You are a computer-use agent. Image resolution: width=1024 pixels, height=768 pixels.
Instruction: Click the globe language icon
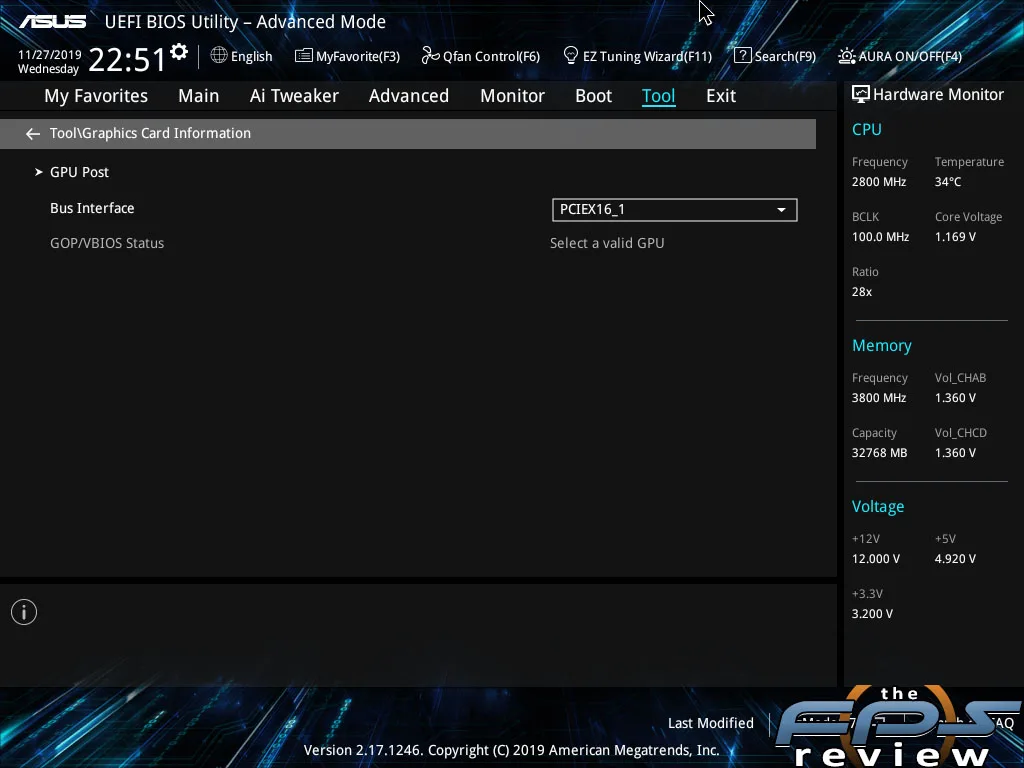coord(219,56)
